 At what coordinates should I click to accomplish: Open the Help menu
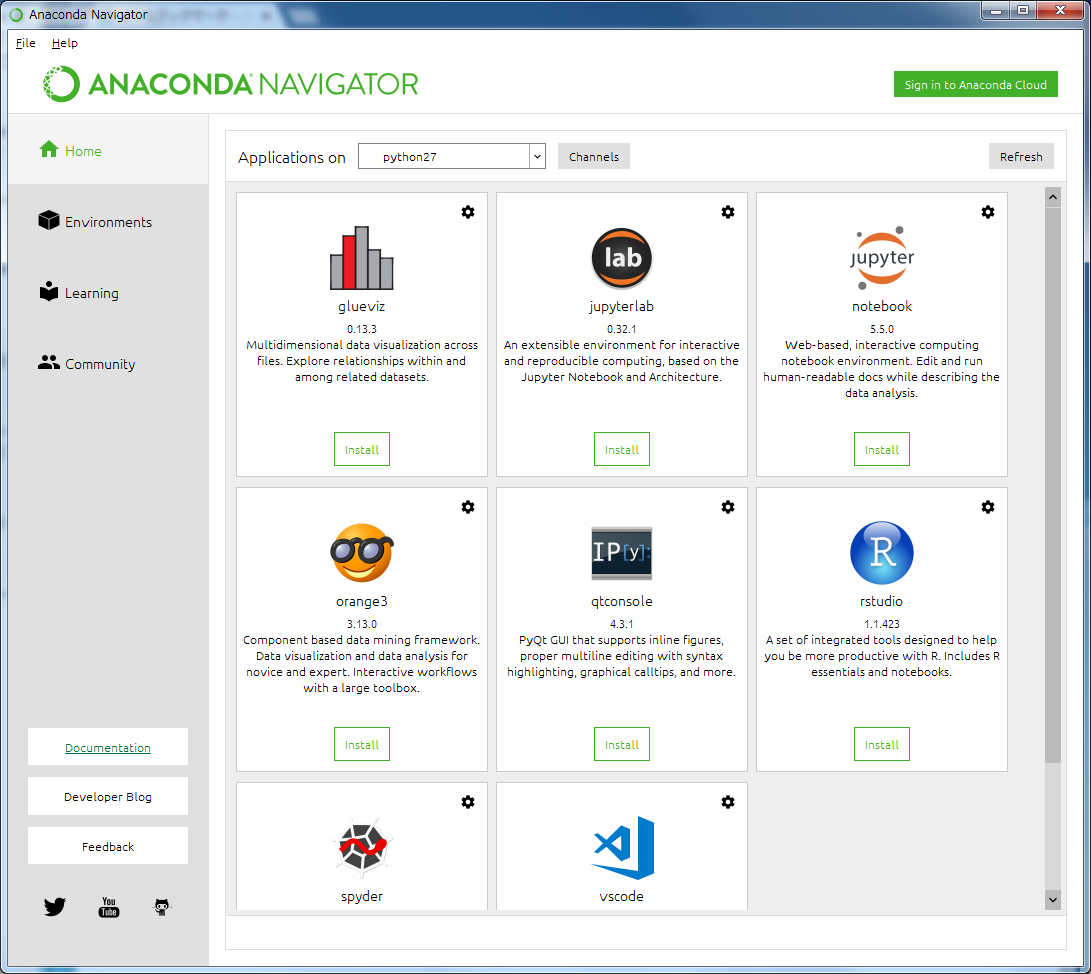(65, 43)
